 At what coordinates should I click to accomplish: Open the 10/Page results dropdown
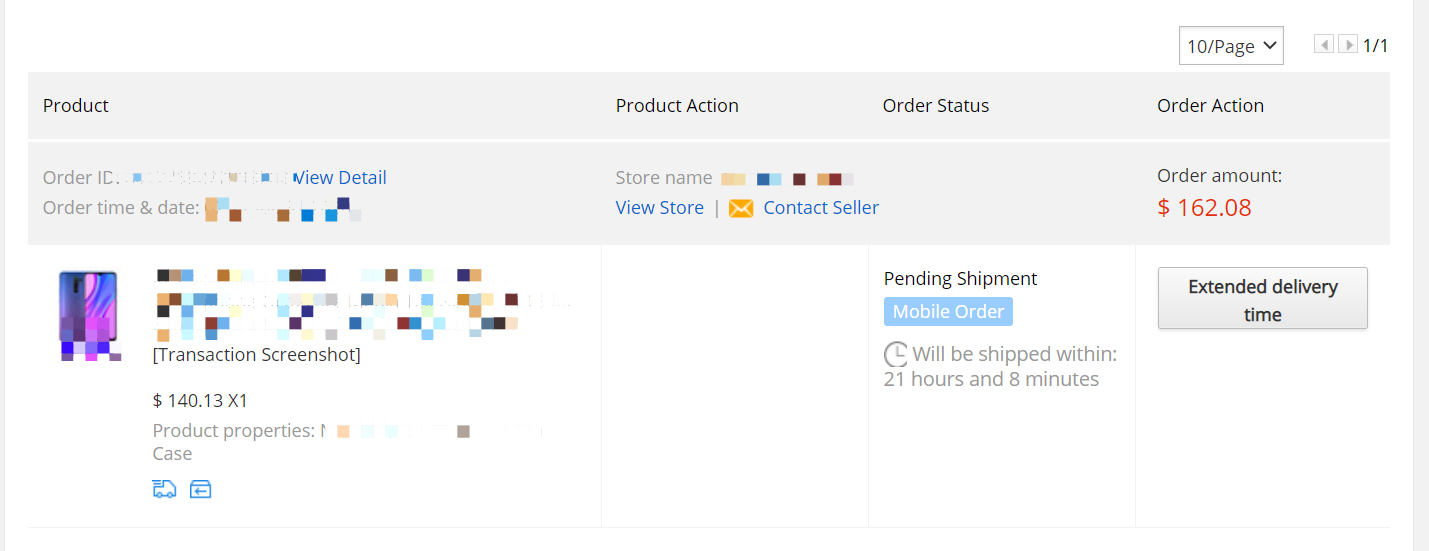click(x=1231, y=46)
